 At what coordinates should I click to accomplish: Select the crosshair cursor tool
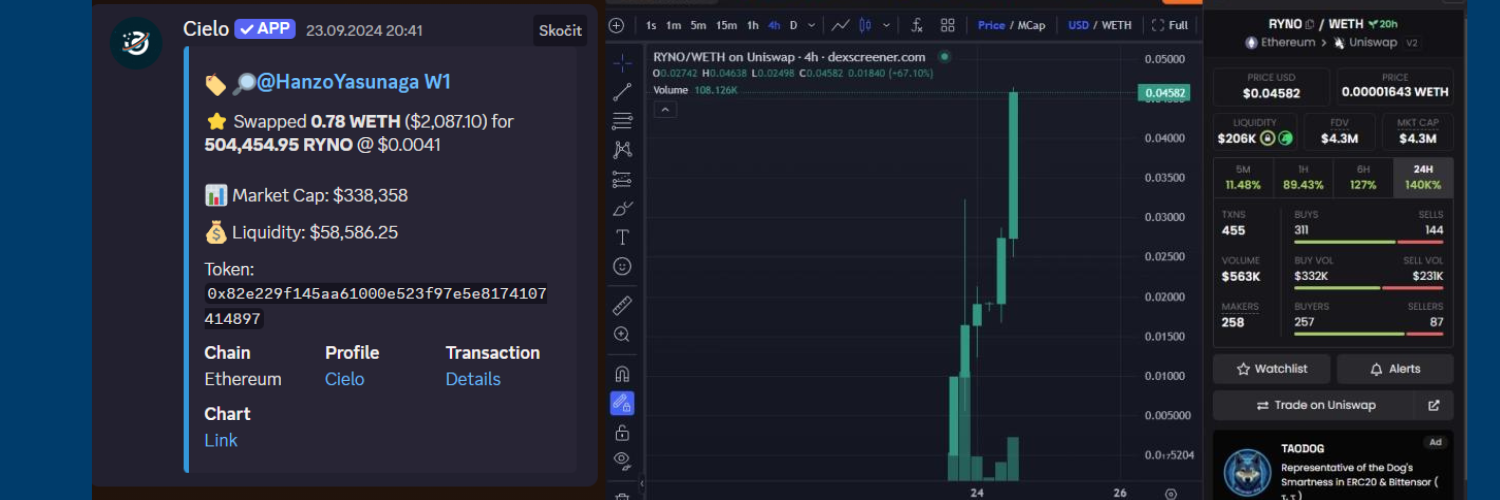[x=622, y=63]
